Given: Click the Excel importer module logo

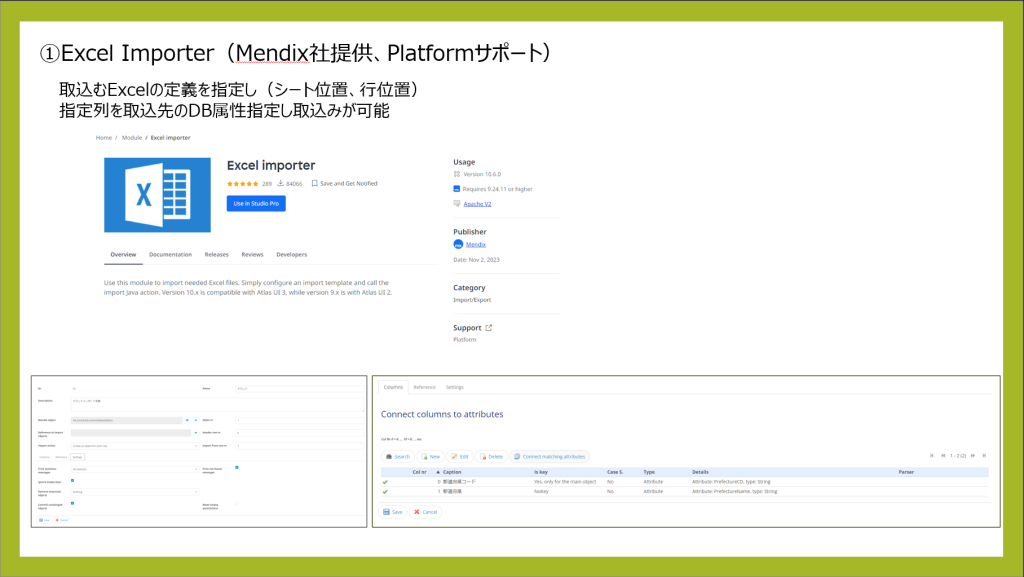Looking at the screenshot, I should [x=157, y=194].
